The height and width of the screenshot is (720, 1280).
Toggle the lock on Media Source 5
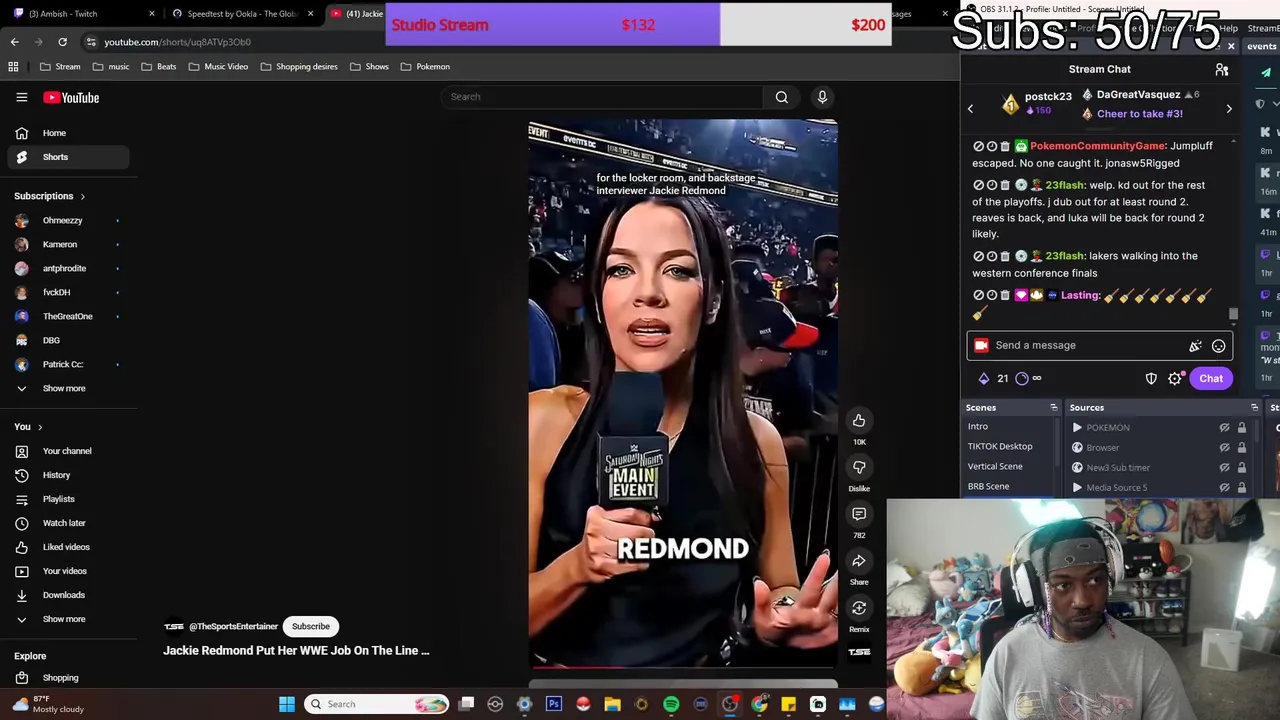1242,488
